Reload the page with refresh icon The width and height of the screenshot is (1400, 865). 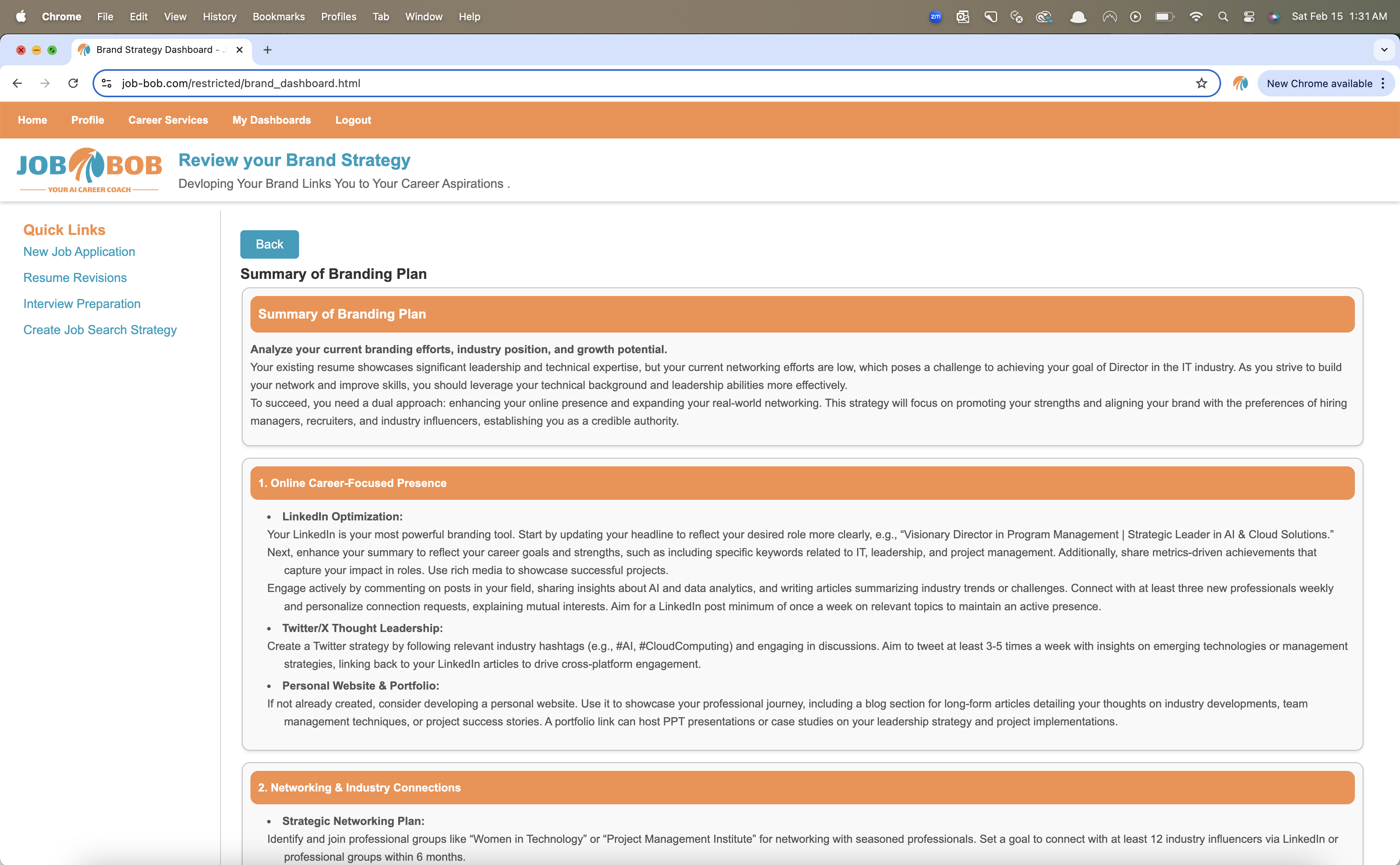73,83
